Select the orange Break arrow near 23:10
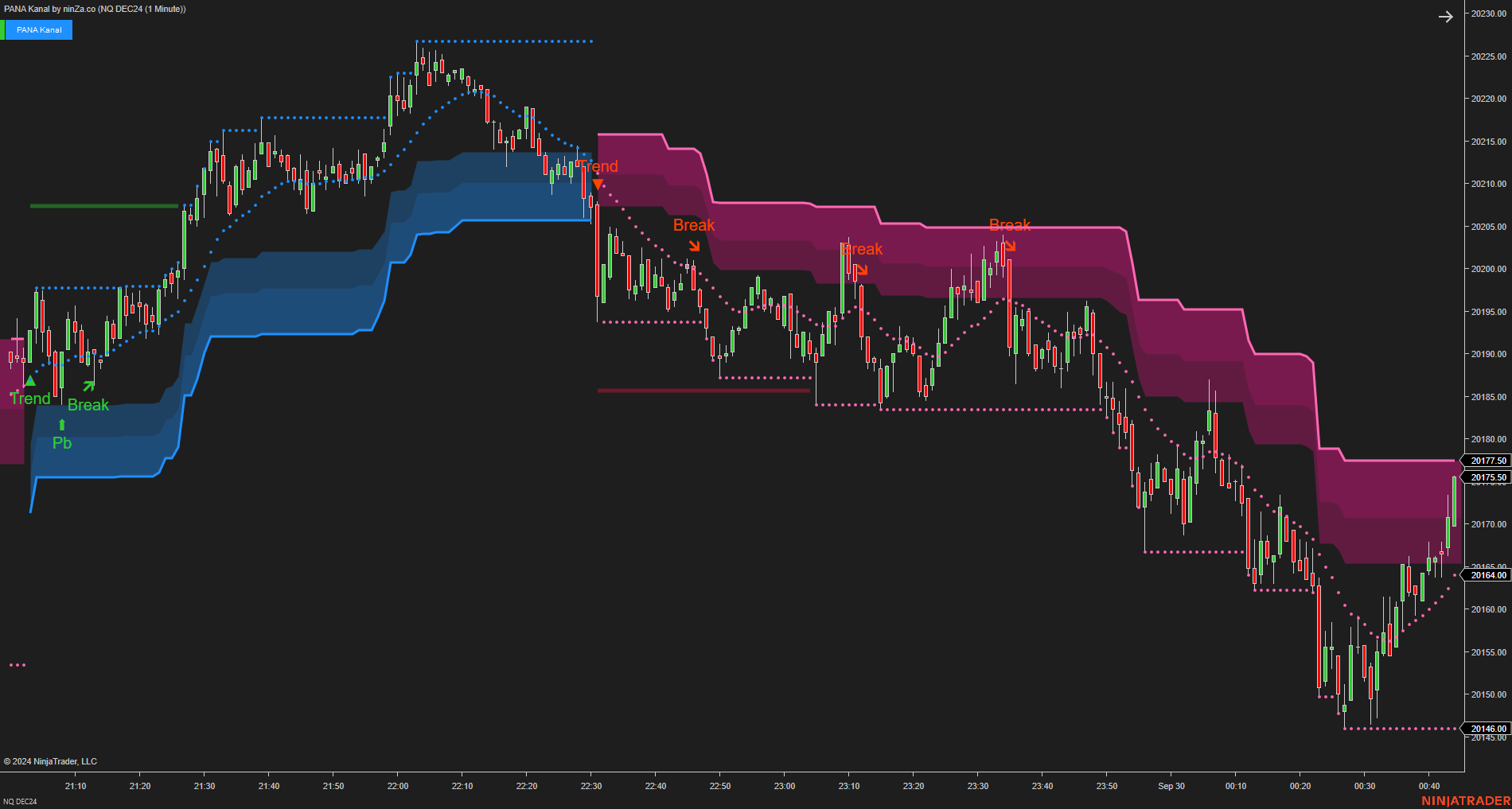 click(x=863, y=269)
